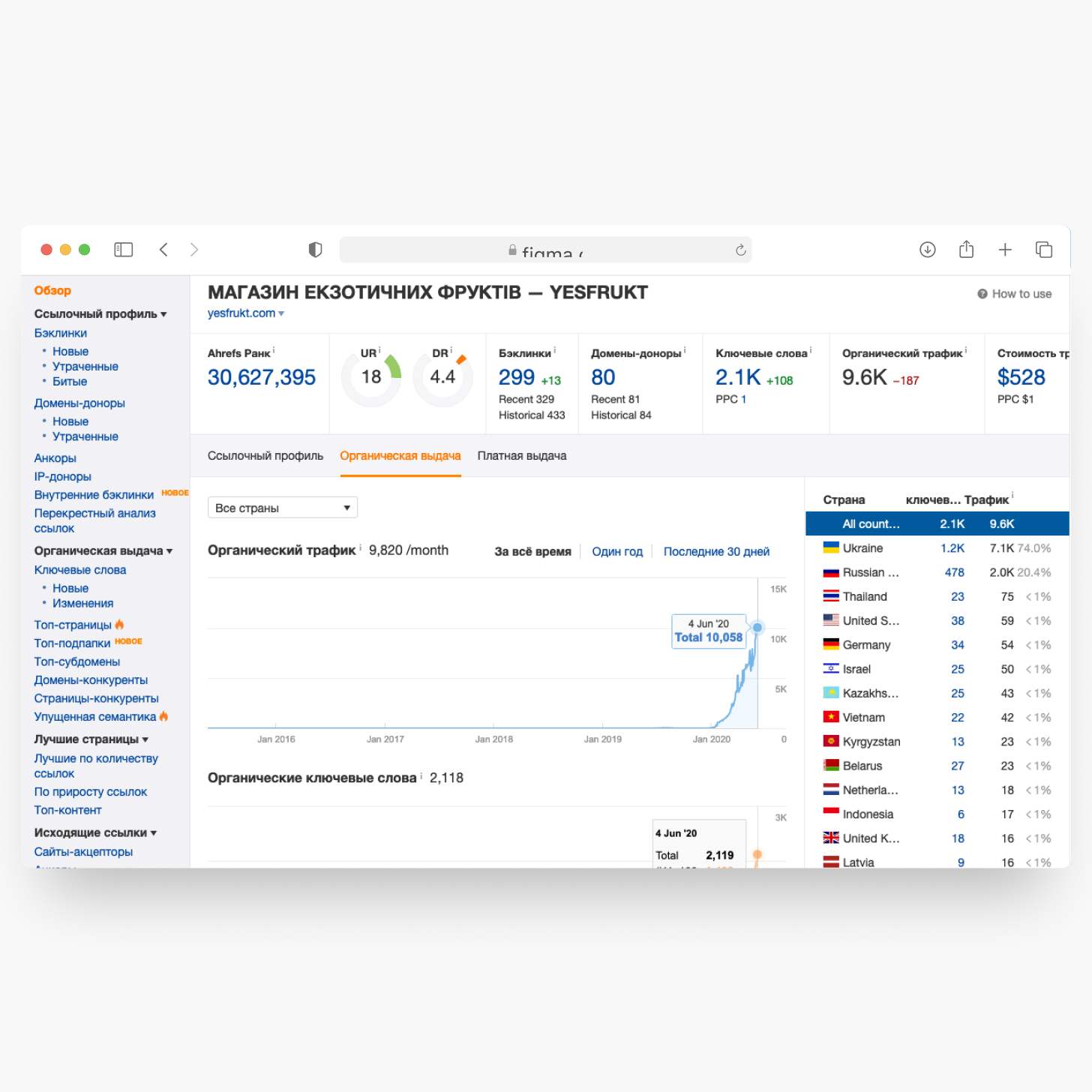
Task: Collapse the Ссылочный профиль sidebar section
Action: coord(100,313)
